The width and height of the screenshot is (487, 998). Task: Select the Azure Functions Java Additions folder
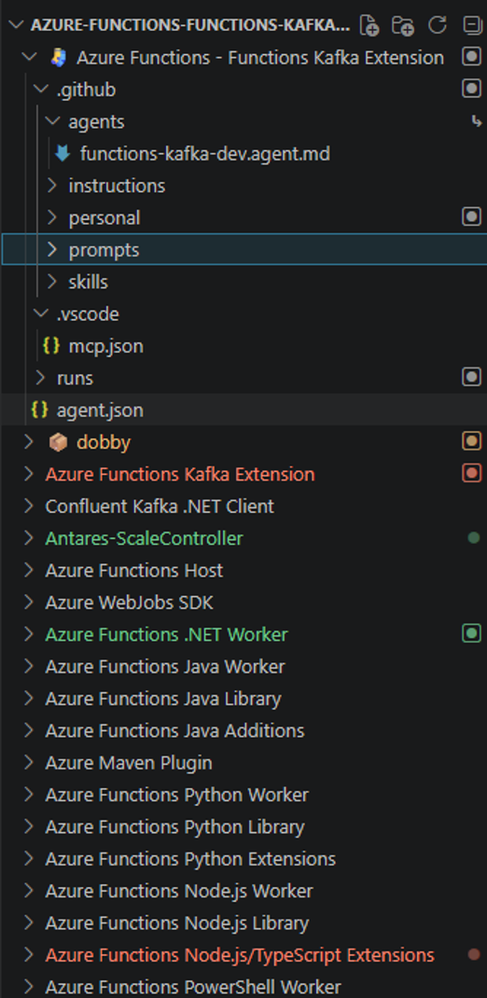click(174, 730)
